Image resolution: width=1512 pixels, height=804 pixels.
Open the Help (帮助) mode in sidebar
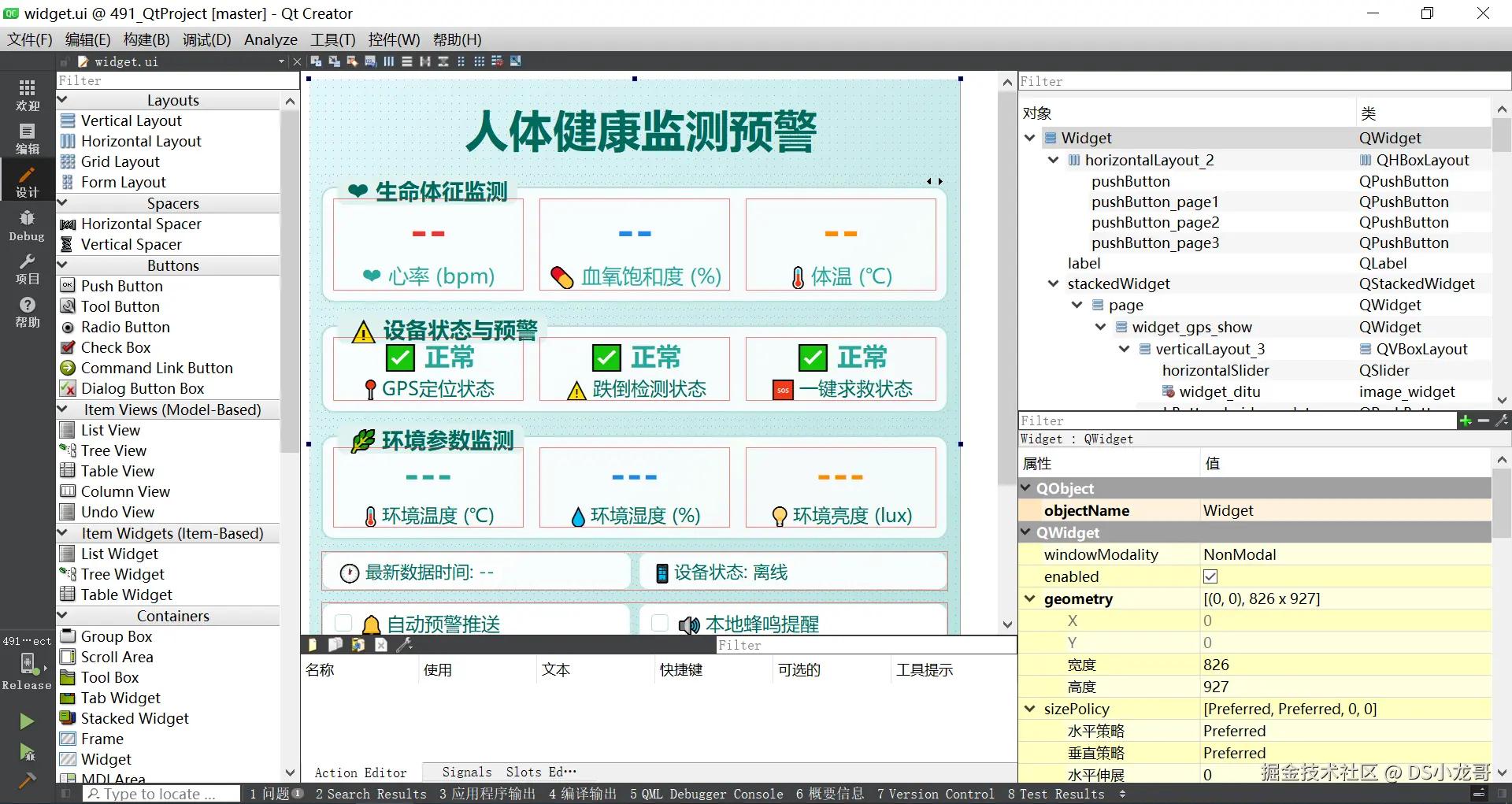(x=28, y=313)
